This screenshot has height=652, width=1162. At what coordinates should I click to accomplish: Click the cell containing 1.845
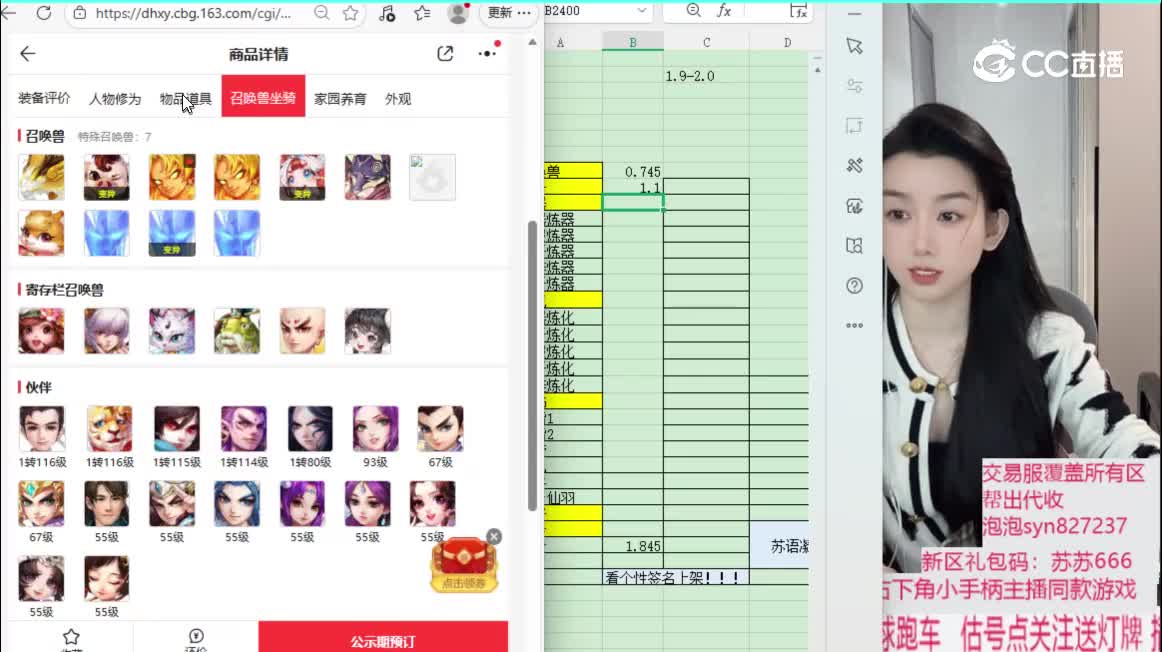pos(633,546)
